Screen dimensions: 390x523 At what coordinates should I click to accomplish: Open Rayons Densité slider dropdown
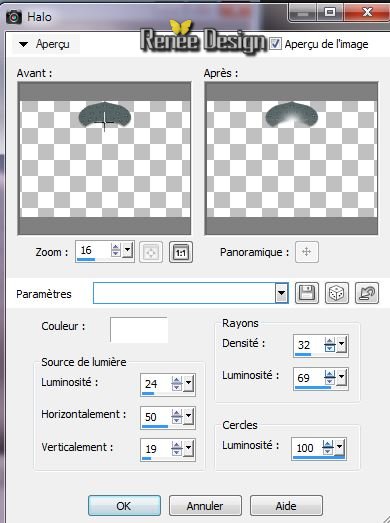tap(341, 344)
